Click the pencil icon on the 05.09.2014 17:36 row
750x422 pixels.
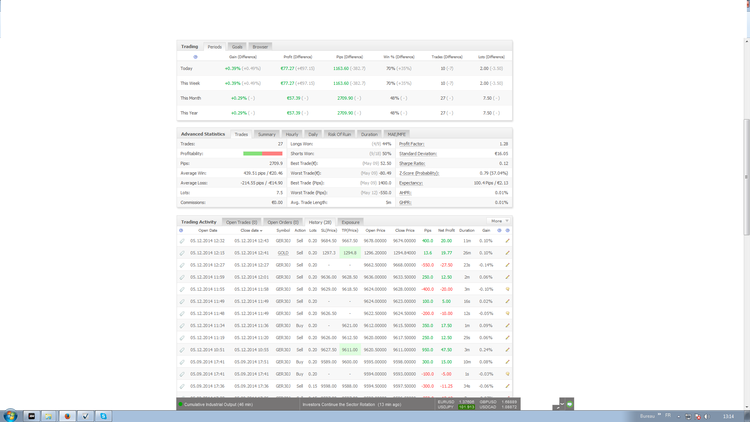point(507,386)
